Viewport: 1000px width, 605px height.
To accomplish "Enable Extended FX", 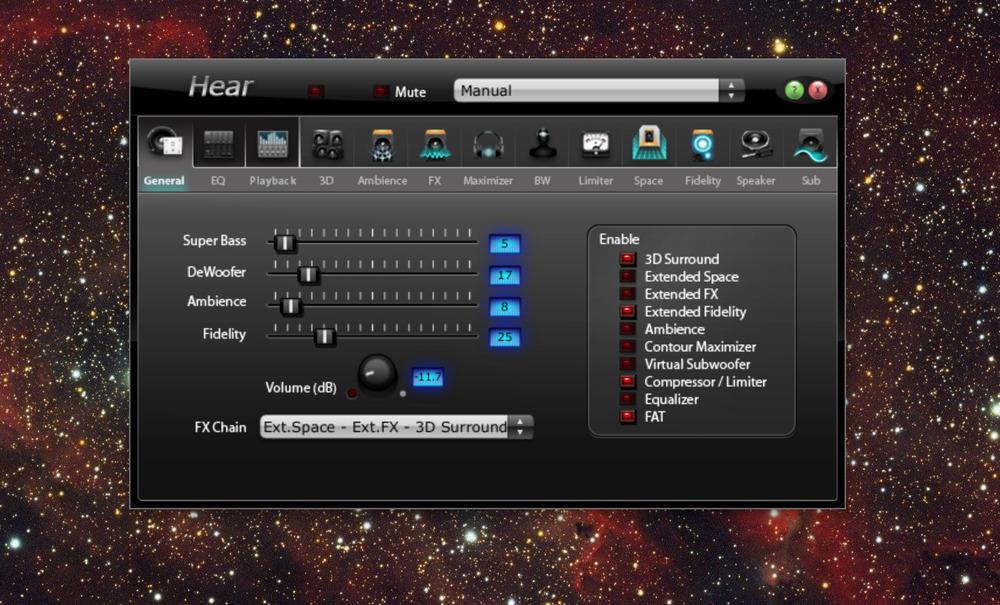I will coord(628,294).
